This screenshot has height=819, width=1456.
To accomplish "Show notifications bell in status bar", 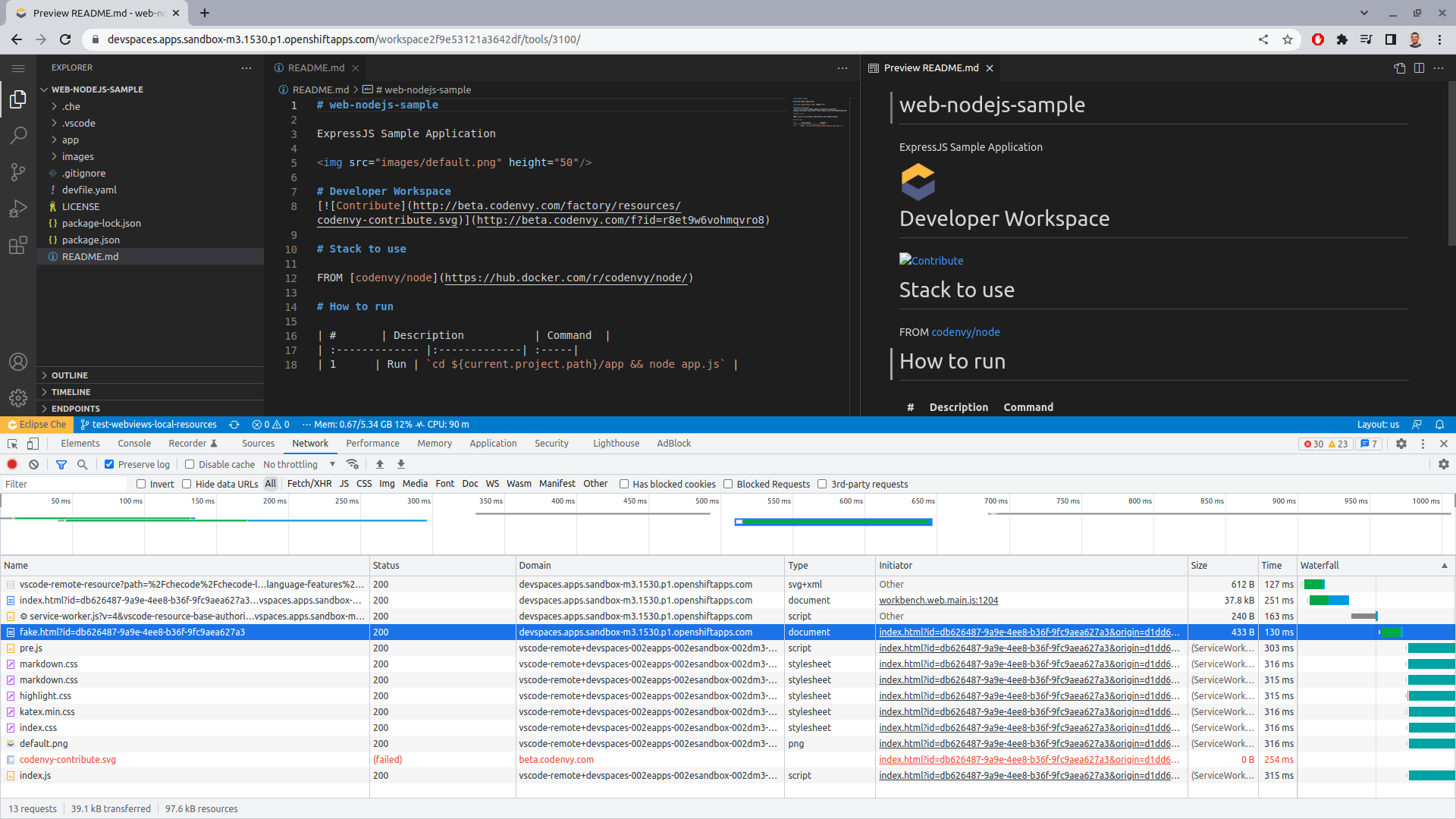I will (x=1439, y=425).
